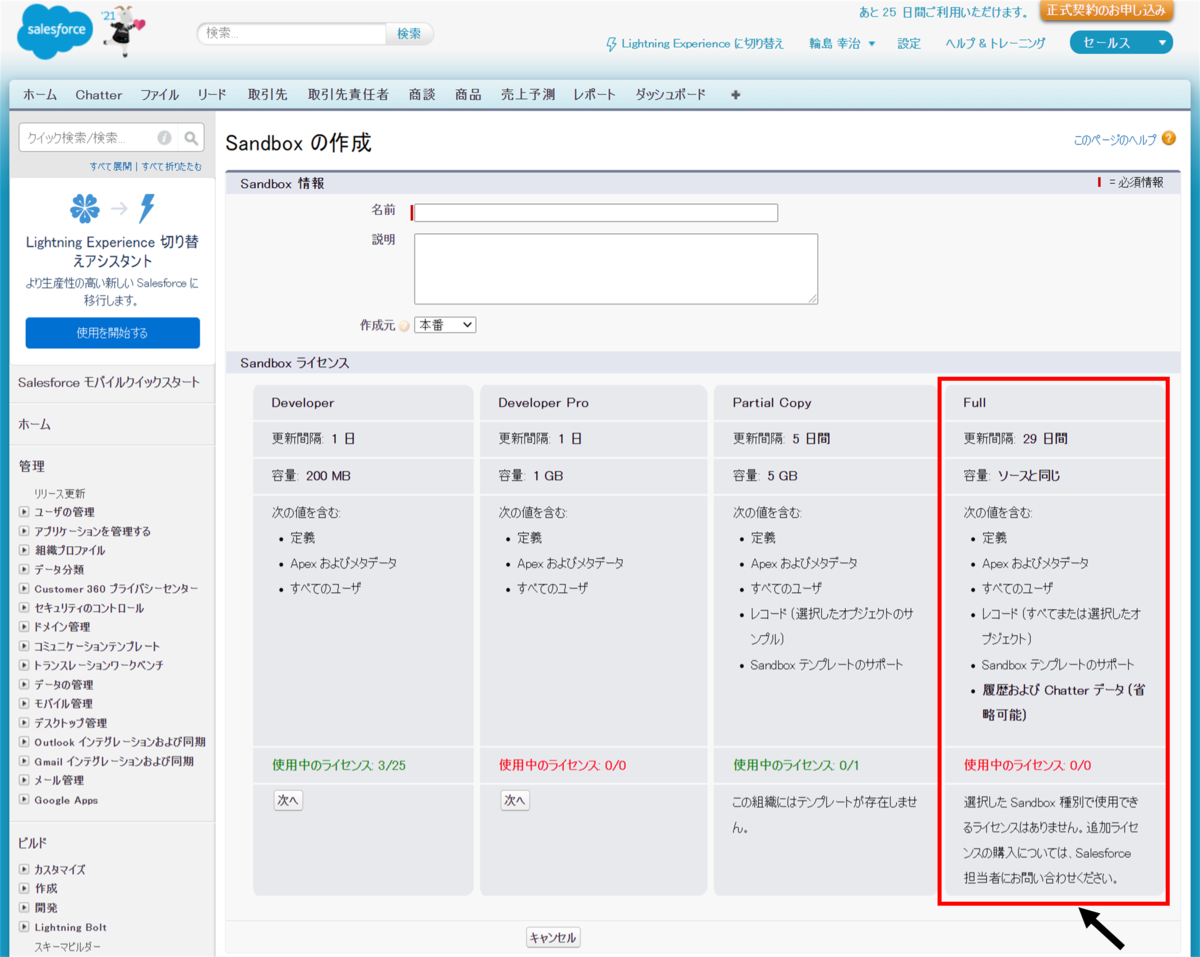This screenshot has width=1200, height=957.
Task: Click the キャンセル button
Action: point(553,937)
